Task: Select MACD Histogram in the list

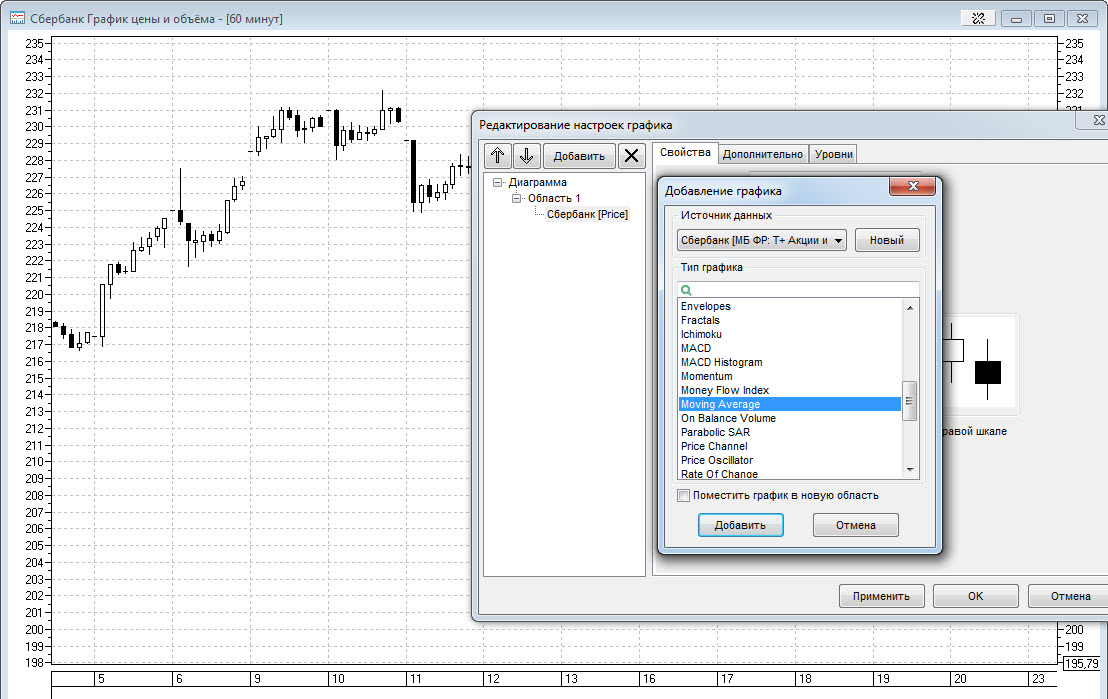Action: pyautogui.click(x=789, y=363)
